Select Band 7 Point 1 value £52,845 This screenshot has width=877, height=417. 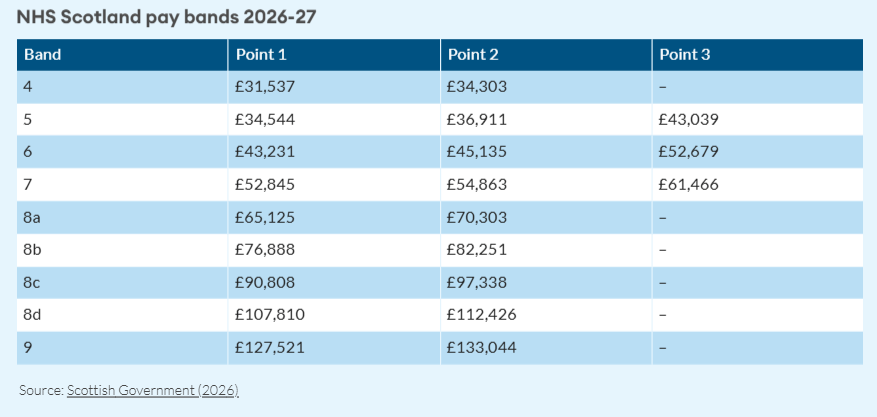[265, 184]
